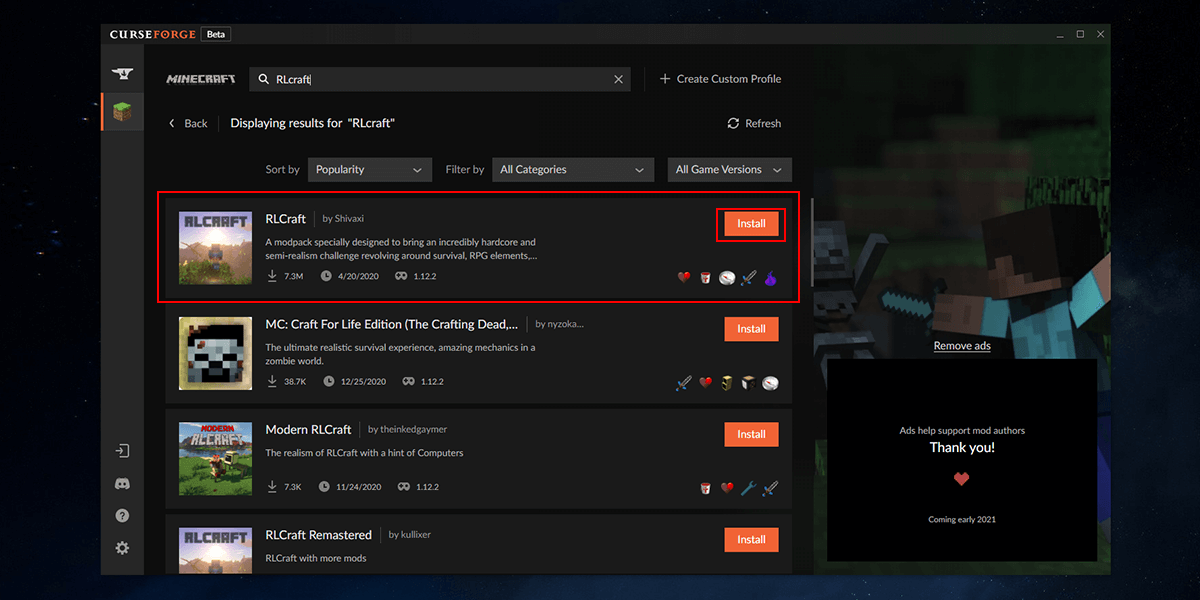Click the heart icon on Craft For Life
Screen dimensions: 1200x600
tap(705, 383)
